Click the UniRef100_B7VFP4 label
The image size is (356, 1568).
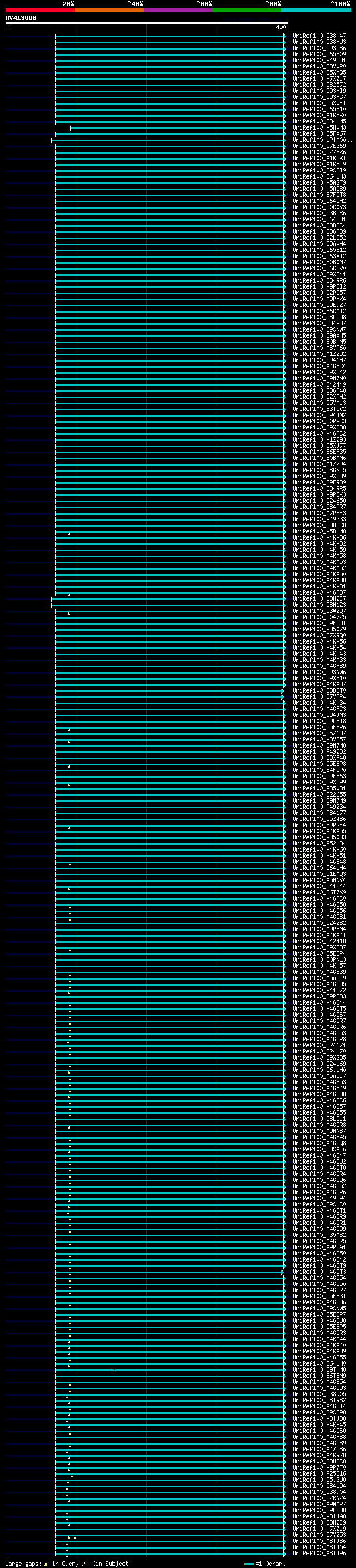click(319, 697)
